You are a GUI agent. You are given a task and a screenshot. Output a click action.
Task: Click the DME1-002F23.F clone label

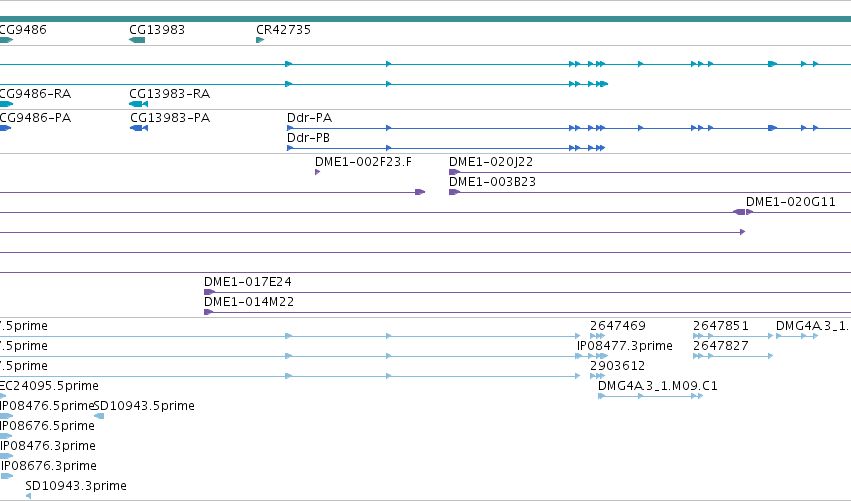363,162
